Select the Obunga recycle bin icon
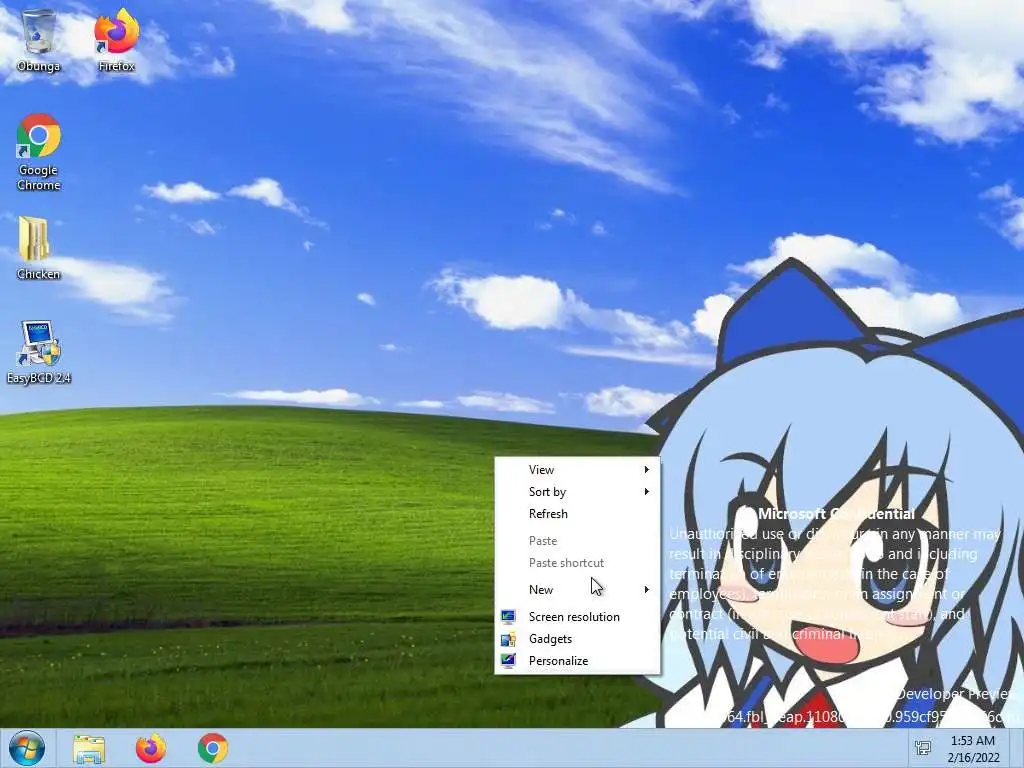The width and height of the screenshot is (1024, 768). click(x=38, y=39)
